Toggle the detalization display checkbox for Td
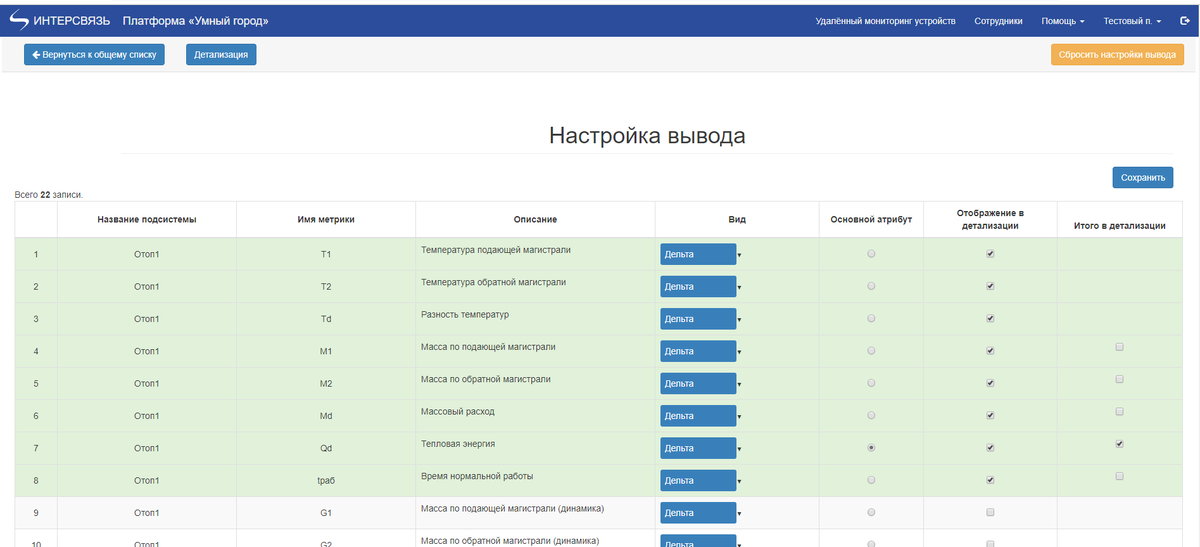Viewport: 1200px width, 547px height. [x=990, y=318]
